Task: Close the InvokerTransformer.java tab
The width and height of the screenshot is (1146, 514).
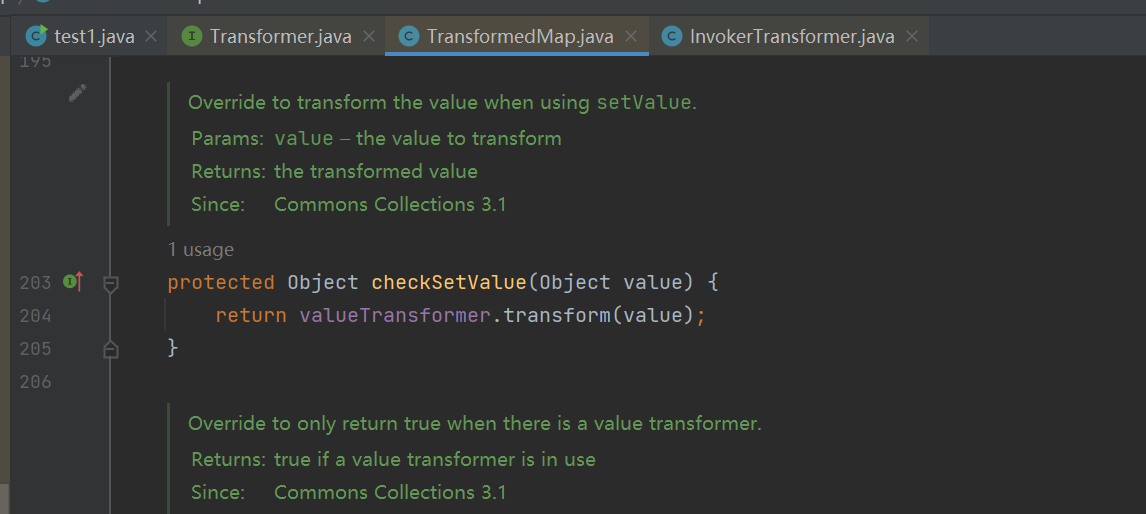Action: (x=912, y=37)
